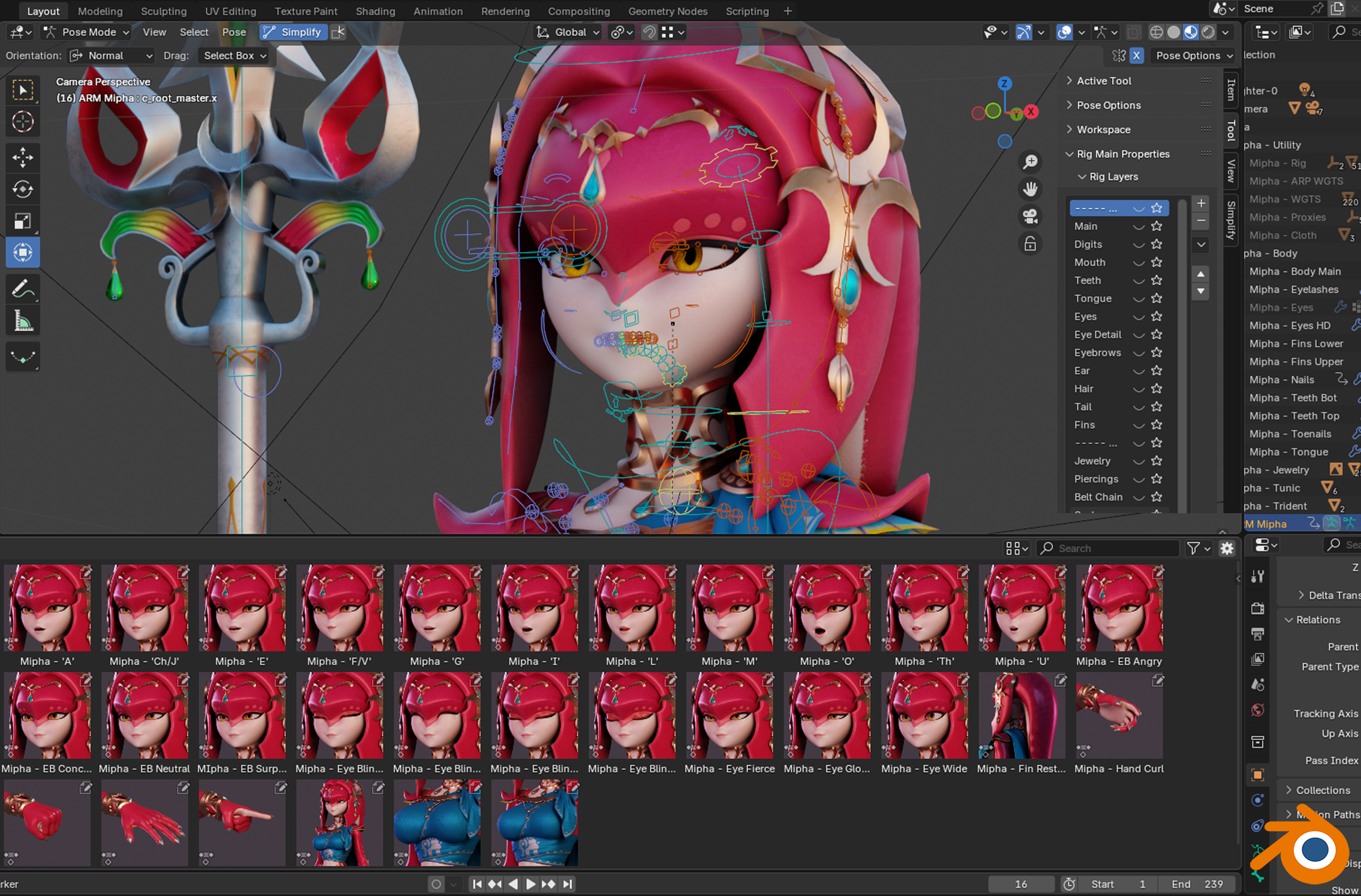Move rig layer up arrow
The height and width of the screenshot is (896, 1361).
coord(1201,274)
